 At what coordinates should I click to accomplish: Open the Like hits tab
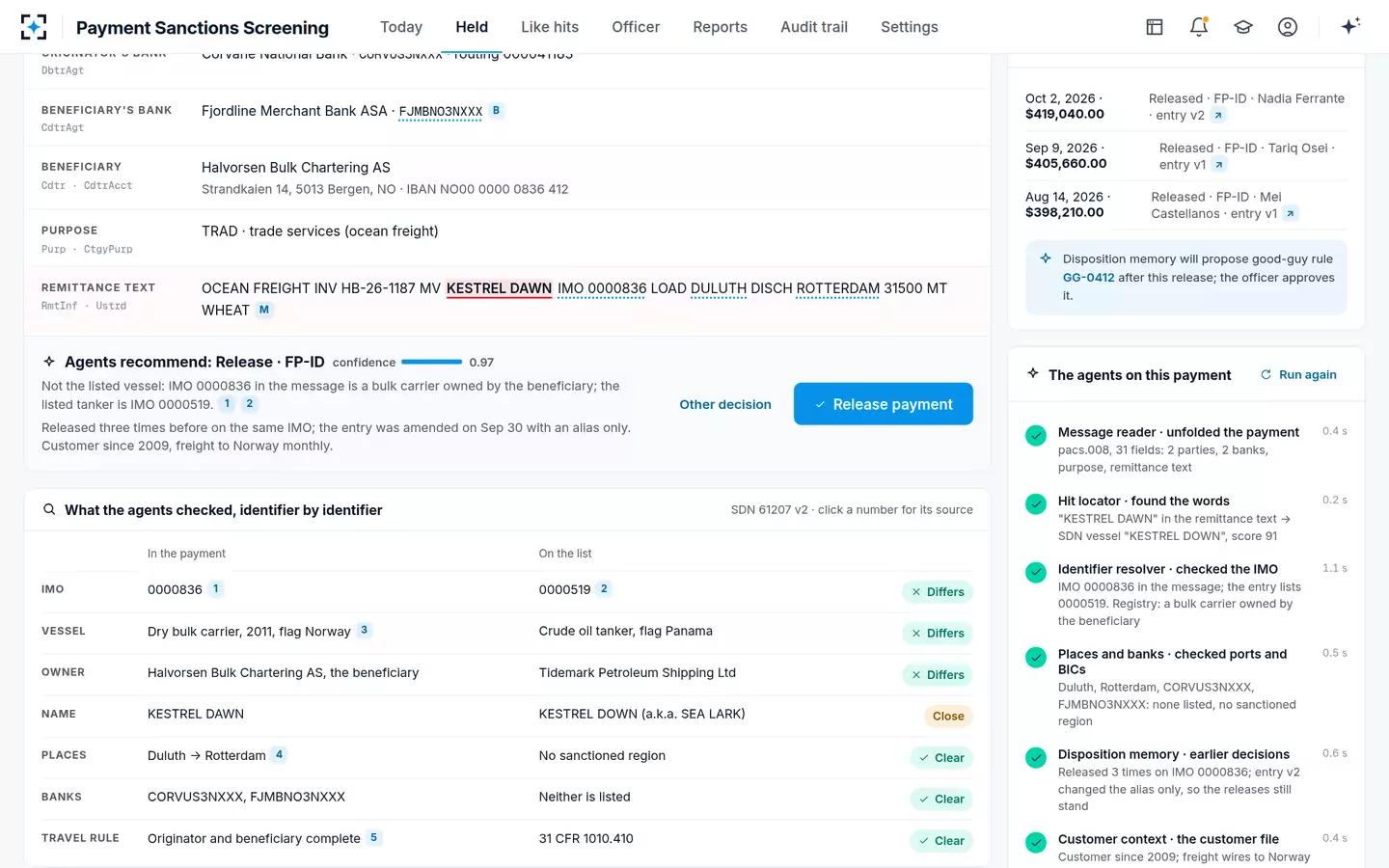(550, 27)
